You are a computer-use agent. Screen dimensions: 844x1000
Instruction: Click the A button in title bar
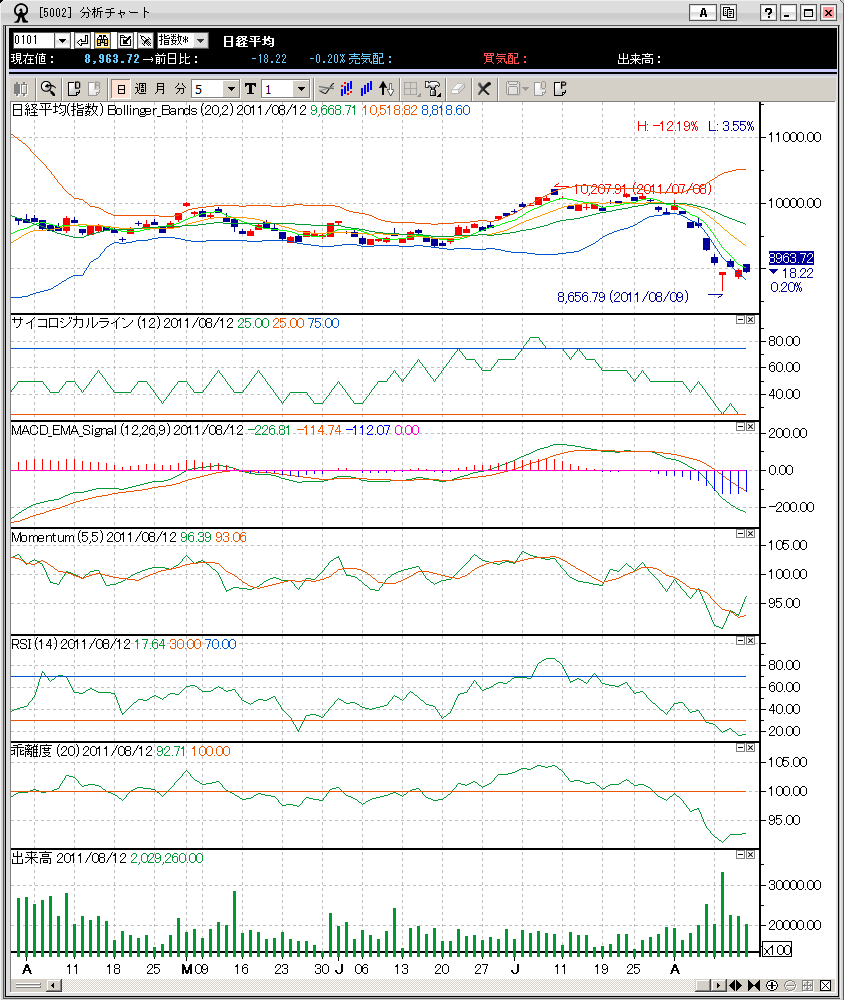click(x=703, y=12)
